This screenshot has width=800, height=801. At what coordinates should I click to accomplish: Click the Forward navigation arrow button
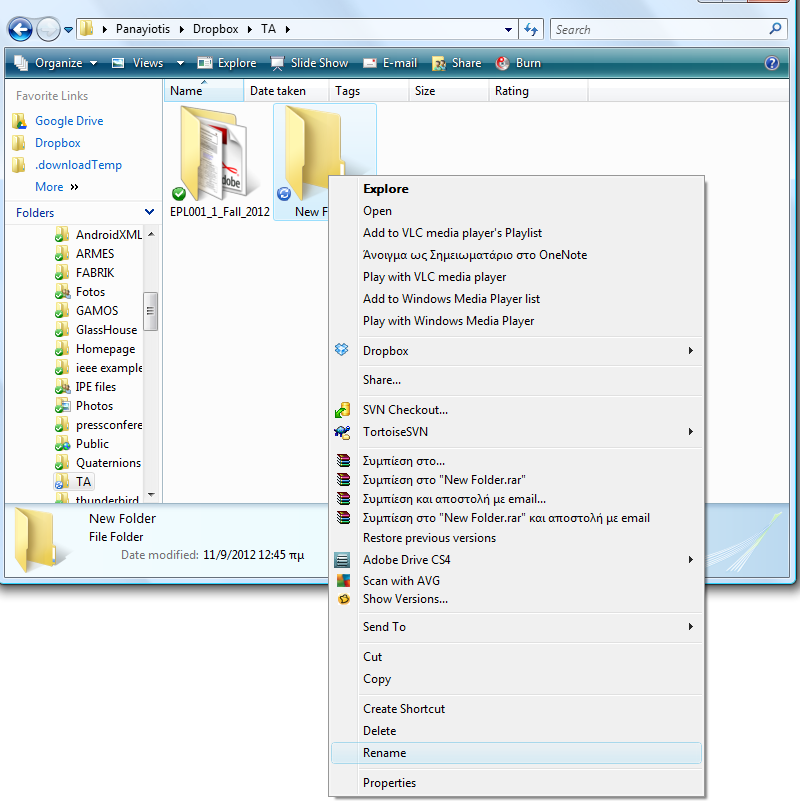pos(49,29)
